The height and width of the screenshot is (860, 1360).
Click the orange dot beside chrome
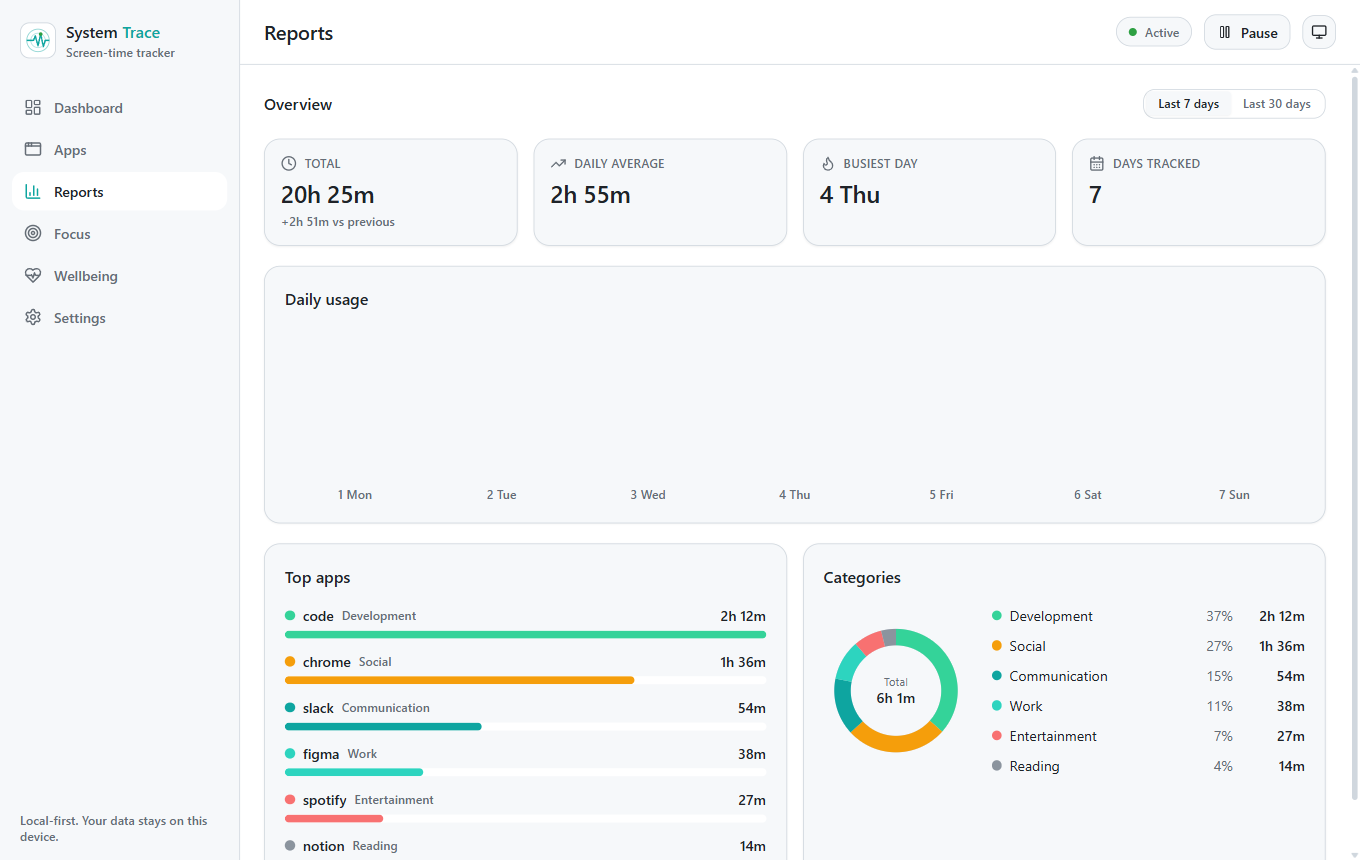point(290,662)
